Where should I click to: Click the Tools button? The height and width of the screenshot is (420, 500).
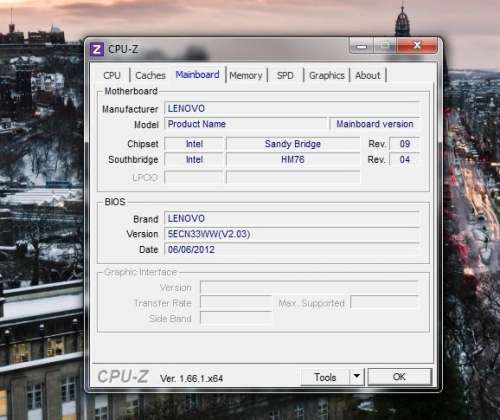[x=325, y=377]
